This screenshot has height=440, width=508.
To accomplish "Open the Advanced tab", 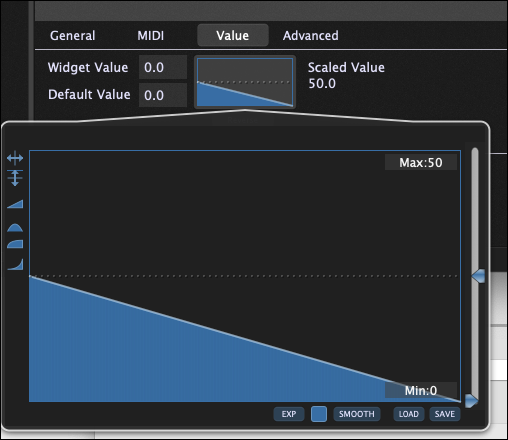I will (311, 35).
